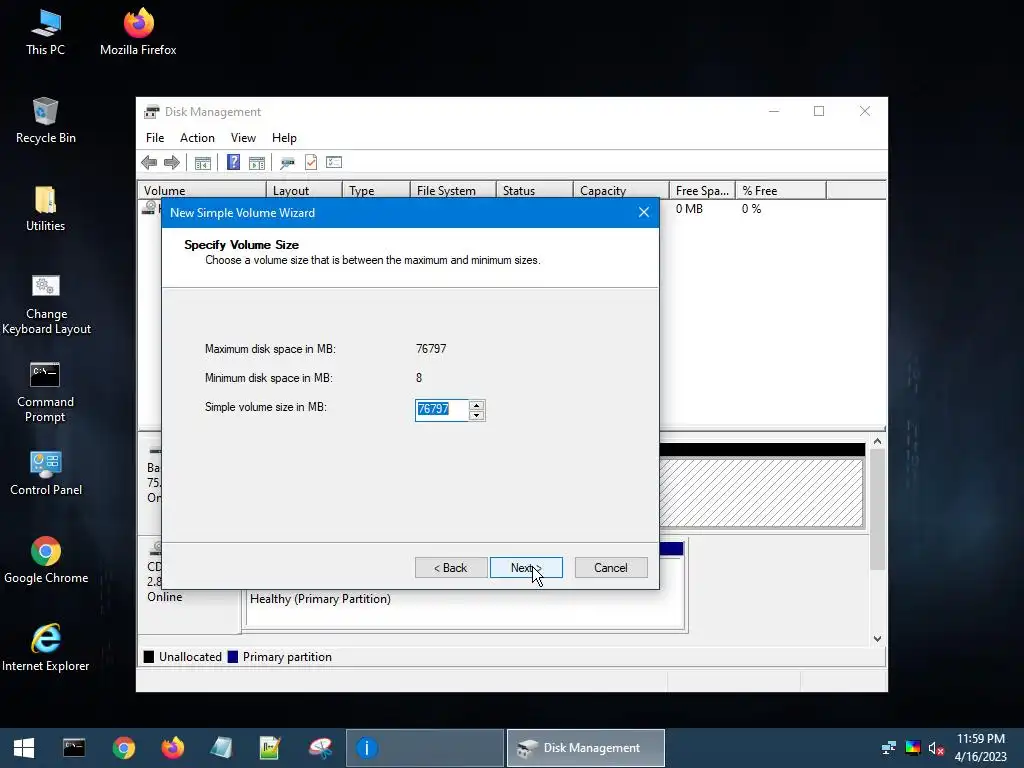The height and width of the screenshot is (768, 1024).
Task: Click the colorful display tray icon
Action: [913, 748]
